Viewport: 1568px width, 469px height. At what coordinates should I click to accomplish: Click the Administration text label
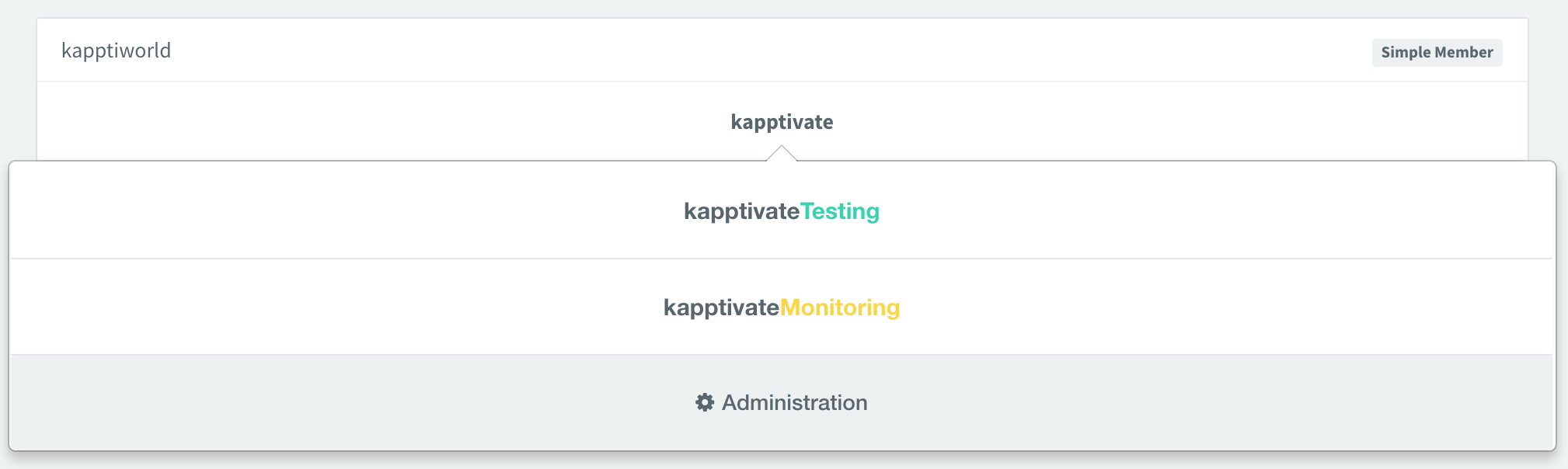[x=794, y=402]
